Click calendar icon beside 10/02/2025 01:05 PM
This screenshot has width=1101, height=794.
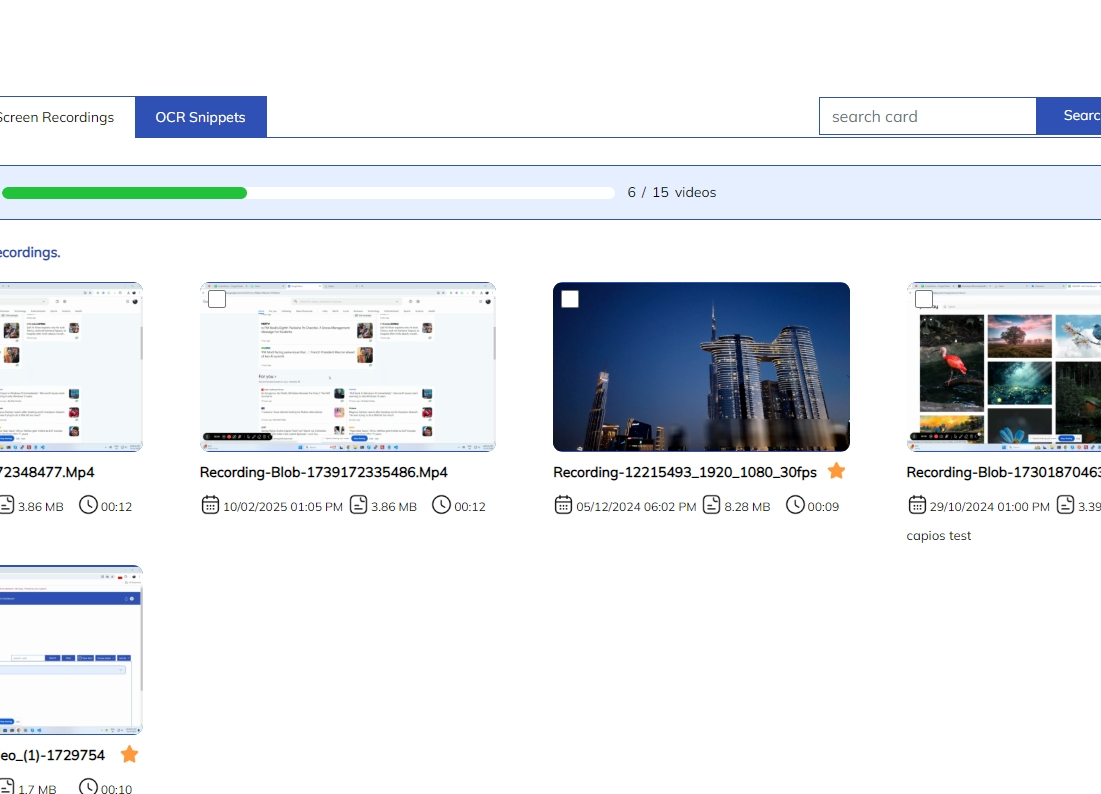210,505
